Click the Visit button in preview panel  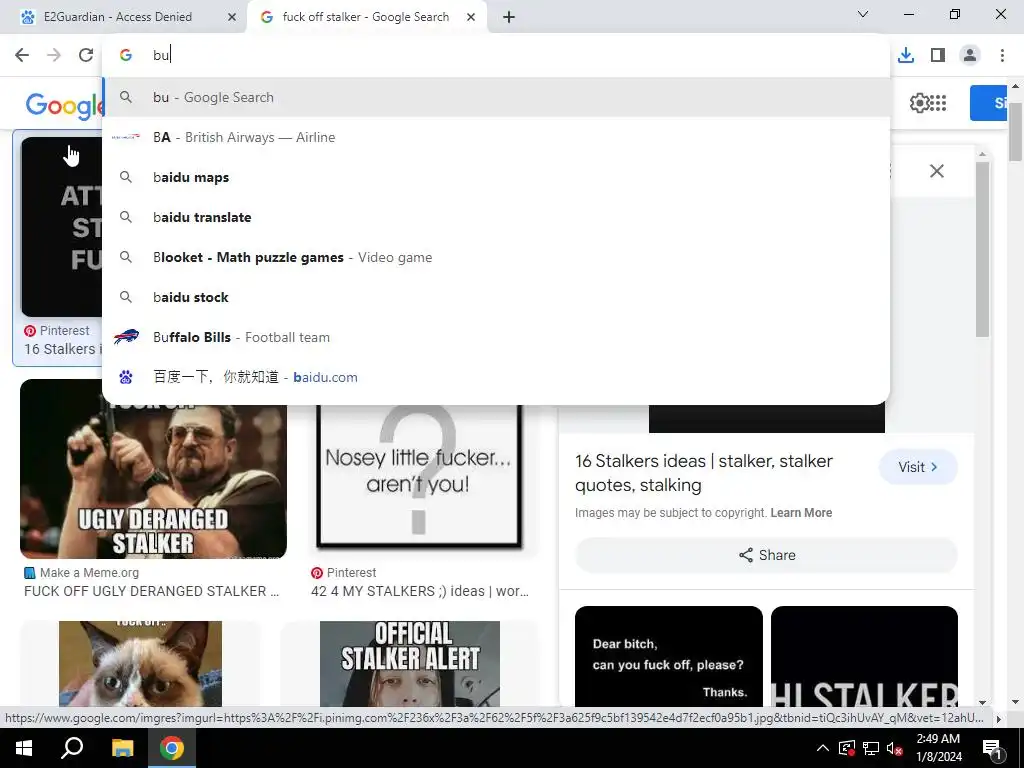[918, 467]
